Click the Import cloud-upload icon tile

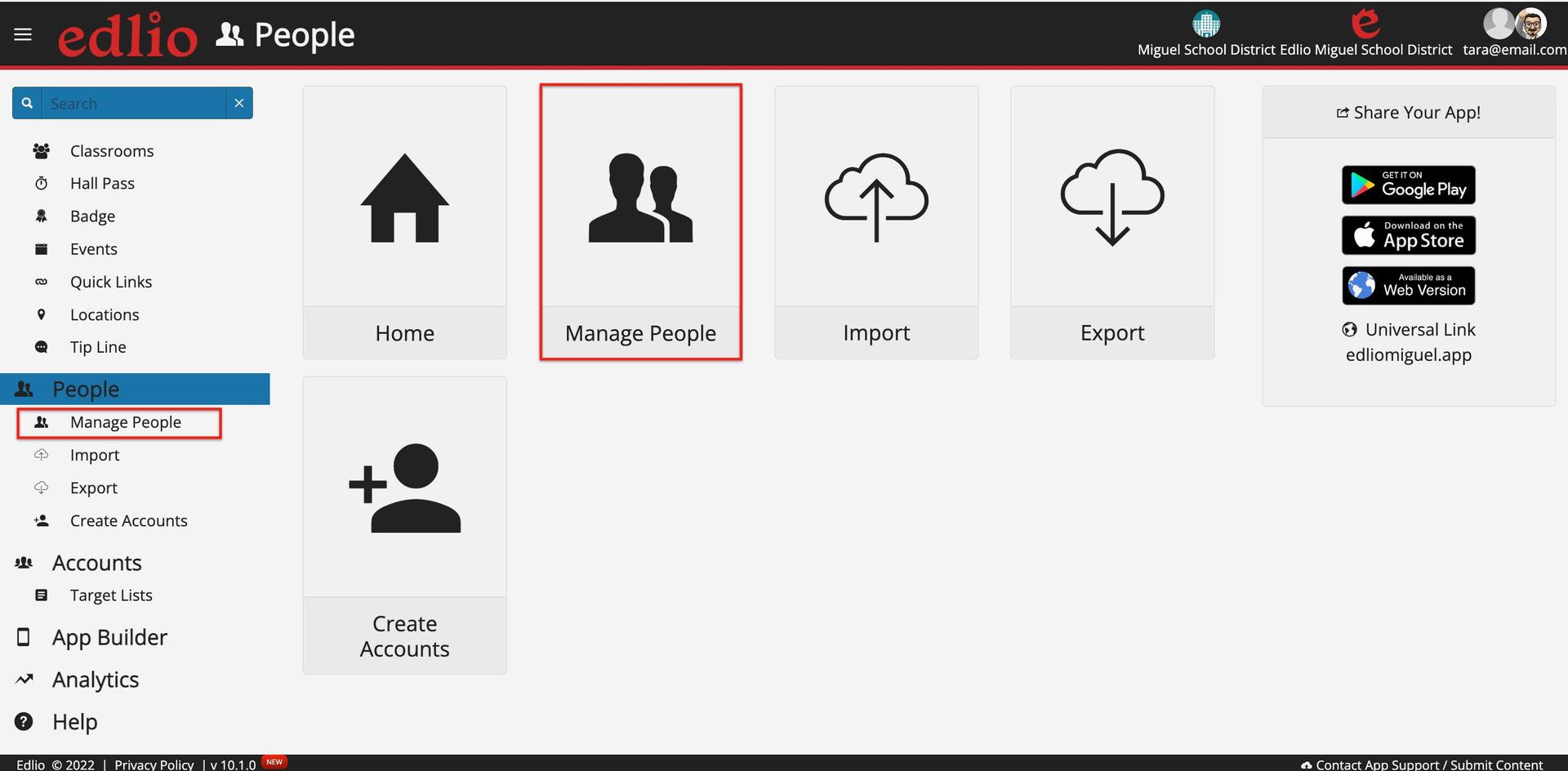point(876,197)
